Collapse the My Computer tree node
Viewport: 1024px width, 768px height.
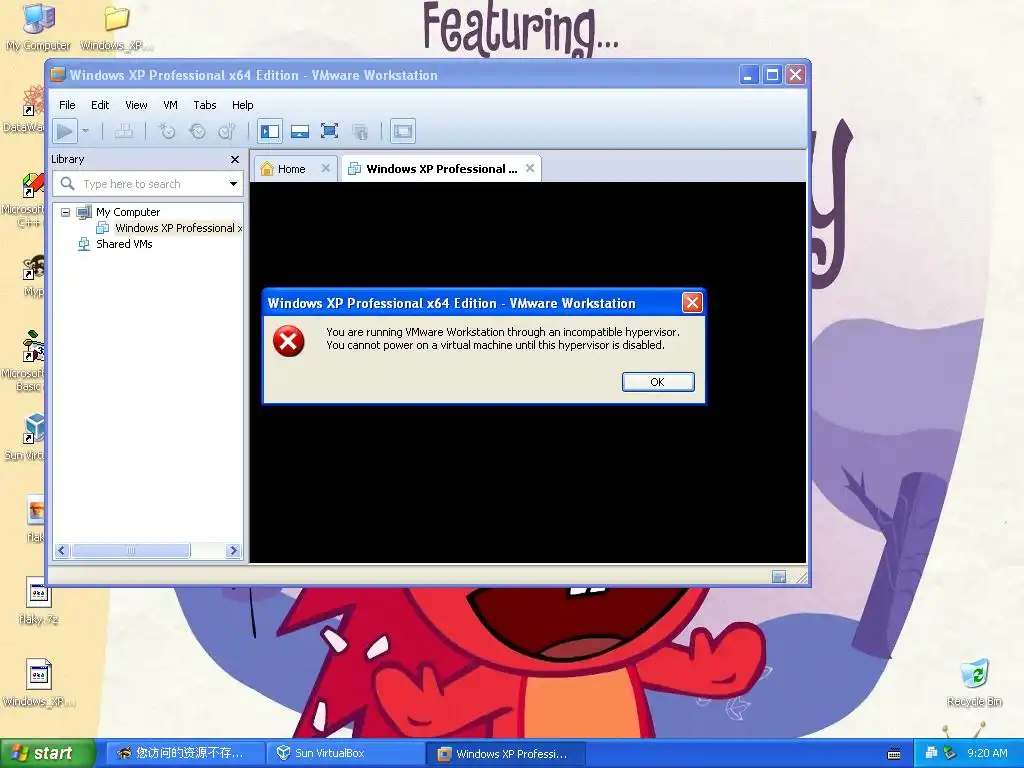pyautogui.click(x=65, y=212)
